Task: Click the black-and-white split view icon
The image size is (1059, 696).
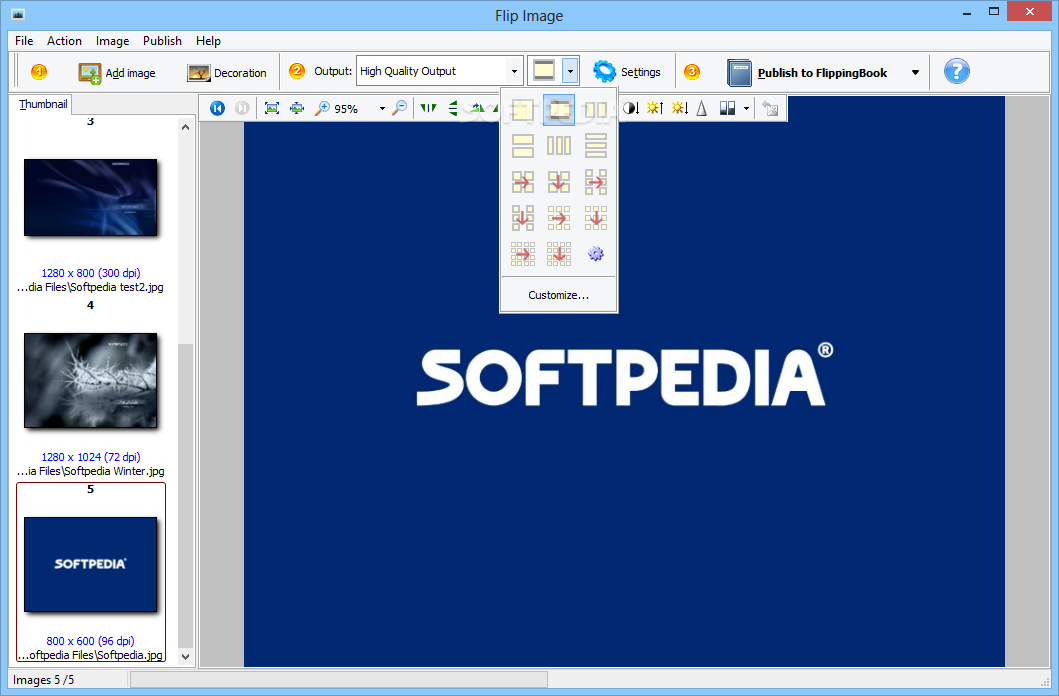Action: coord(727,108)
